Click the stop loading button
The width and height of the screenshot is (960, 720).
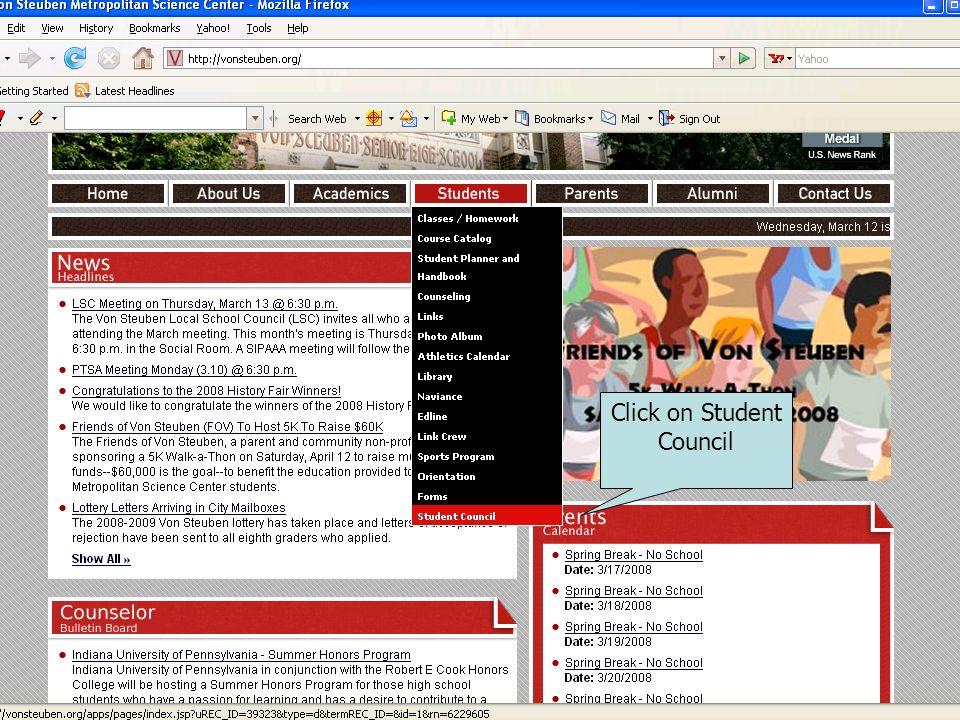109,59
